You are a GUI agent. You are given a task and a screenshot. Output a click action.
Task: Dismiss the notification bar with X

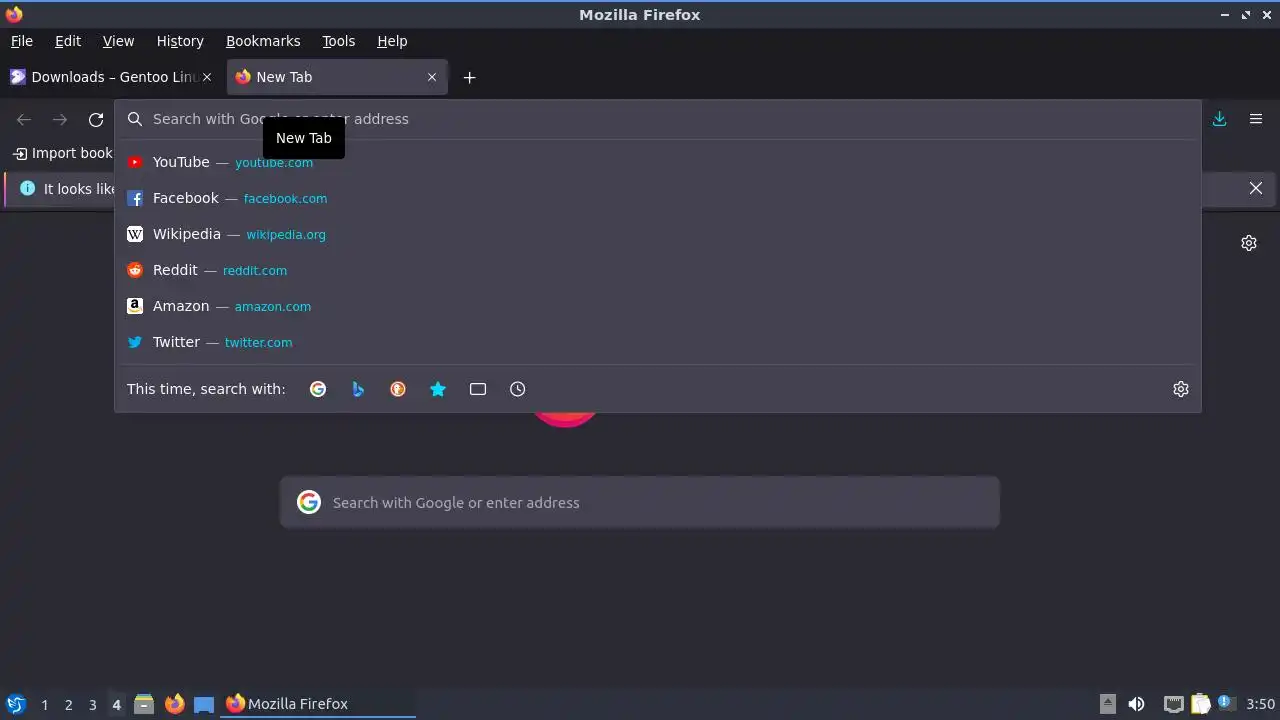pyautogui.click(x=1256, y=188)
